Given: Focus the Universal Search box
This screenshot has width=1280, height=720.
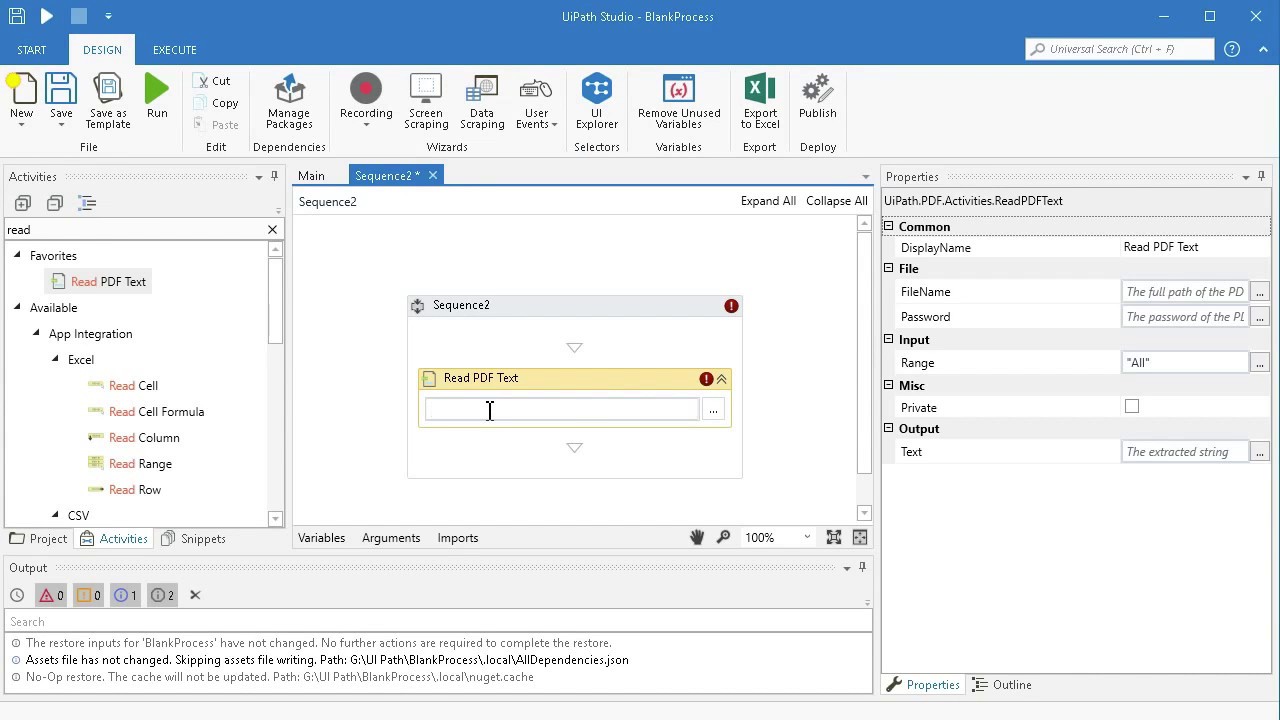Looking at the screenshot, I should [1120, 49].
